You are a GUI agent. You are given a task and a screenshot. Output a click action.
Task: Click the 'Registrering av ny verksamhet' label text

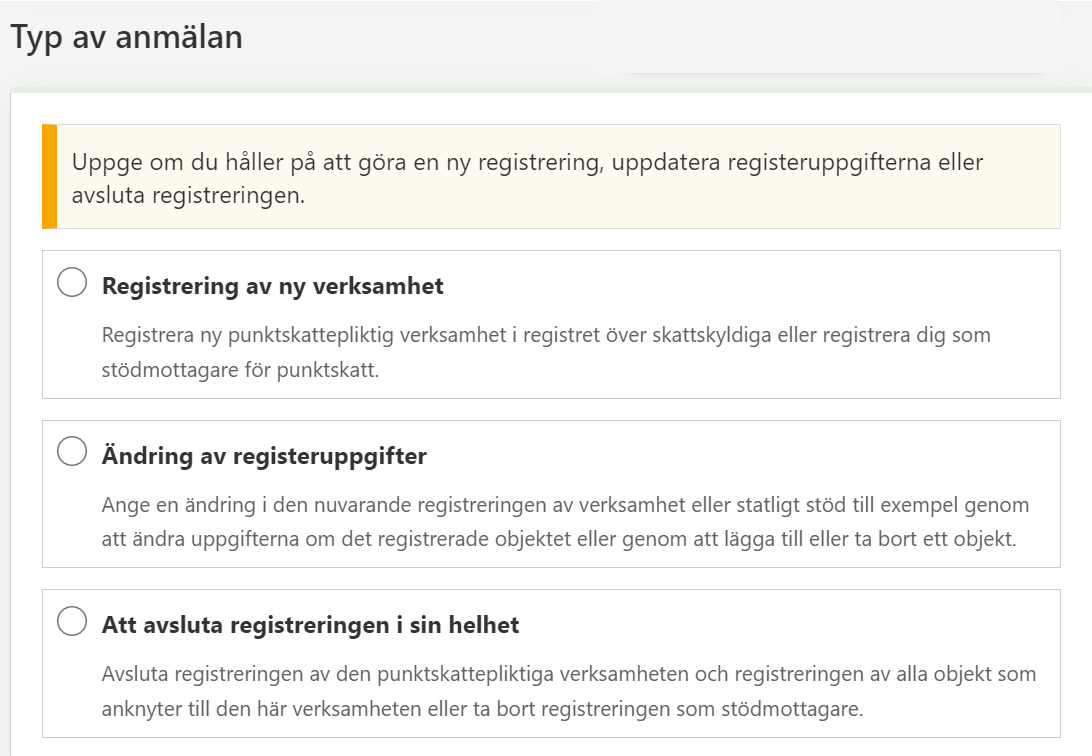[x=272, y=286]
